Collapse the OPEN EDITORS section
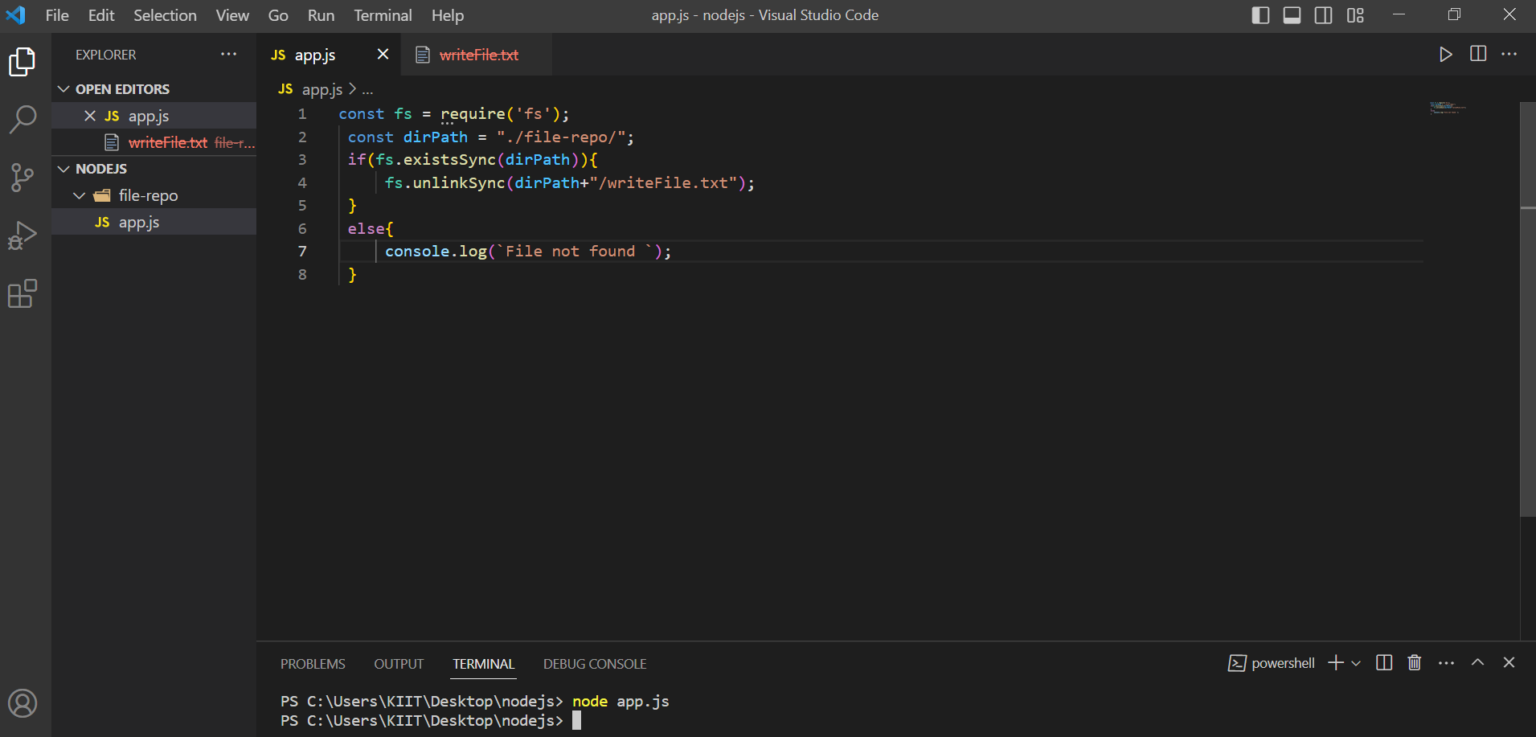 point(63,88)
